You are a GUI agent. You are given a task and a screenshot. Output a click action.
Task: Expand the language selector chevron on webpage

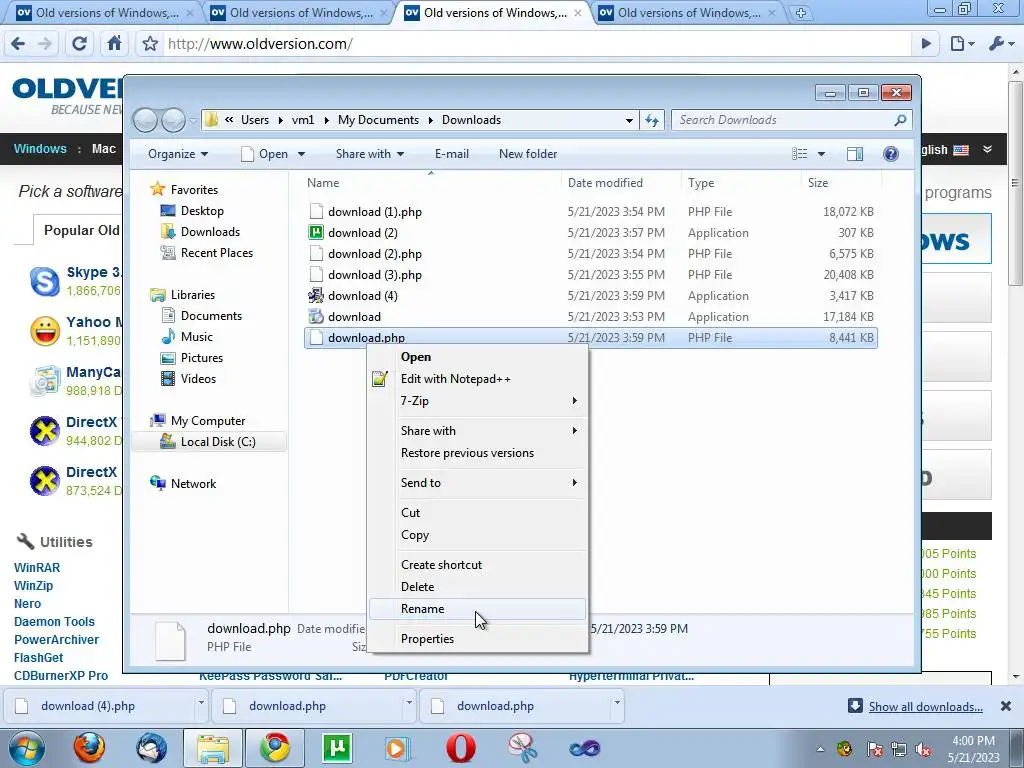[x=987, y=149]
